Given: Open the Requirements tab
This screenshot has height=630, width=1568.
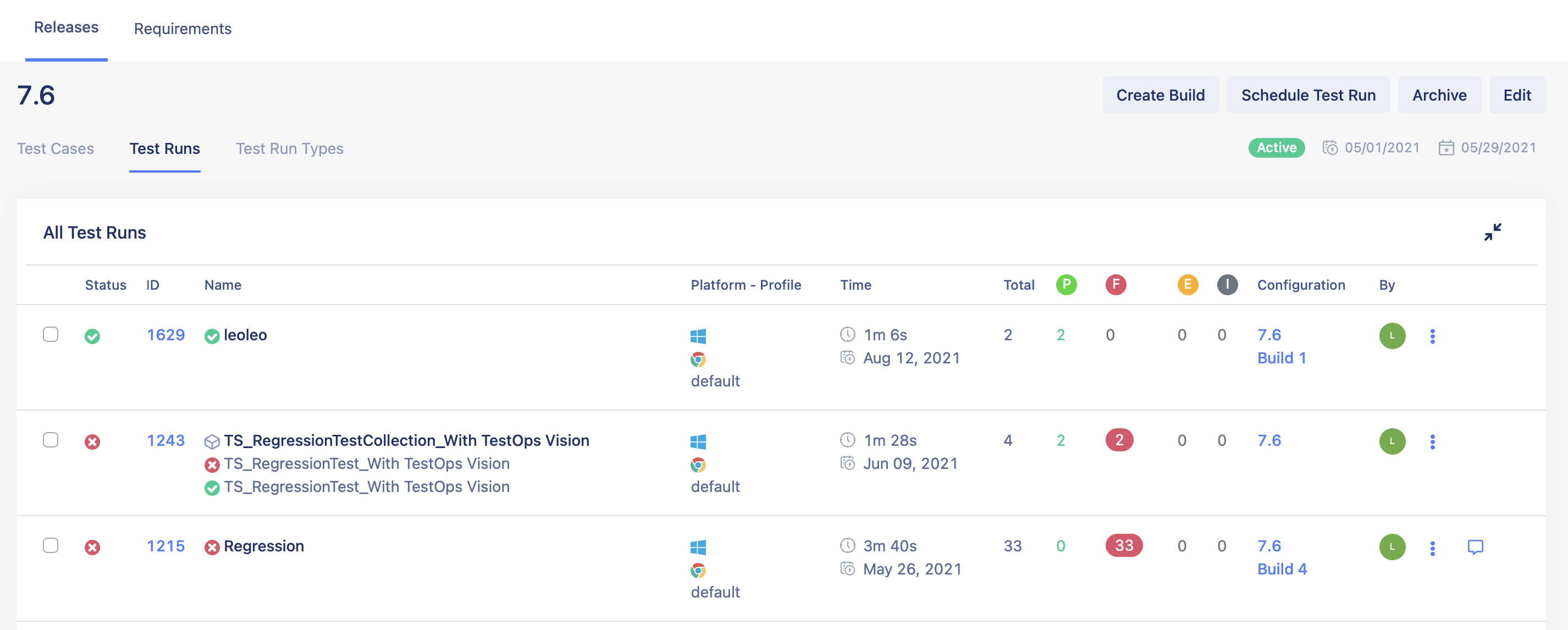Looking at the screenshot, I should [183, 29].
